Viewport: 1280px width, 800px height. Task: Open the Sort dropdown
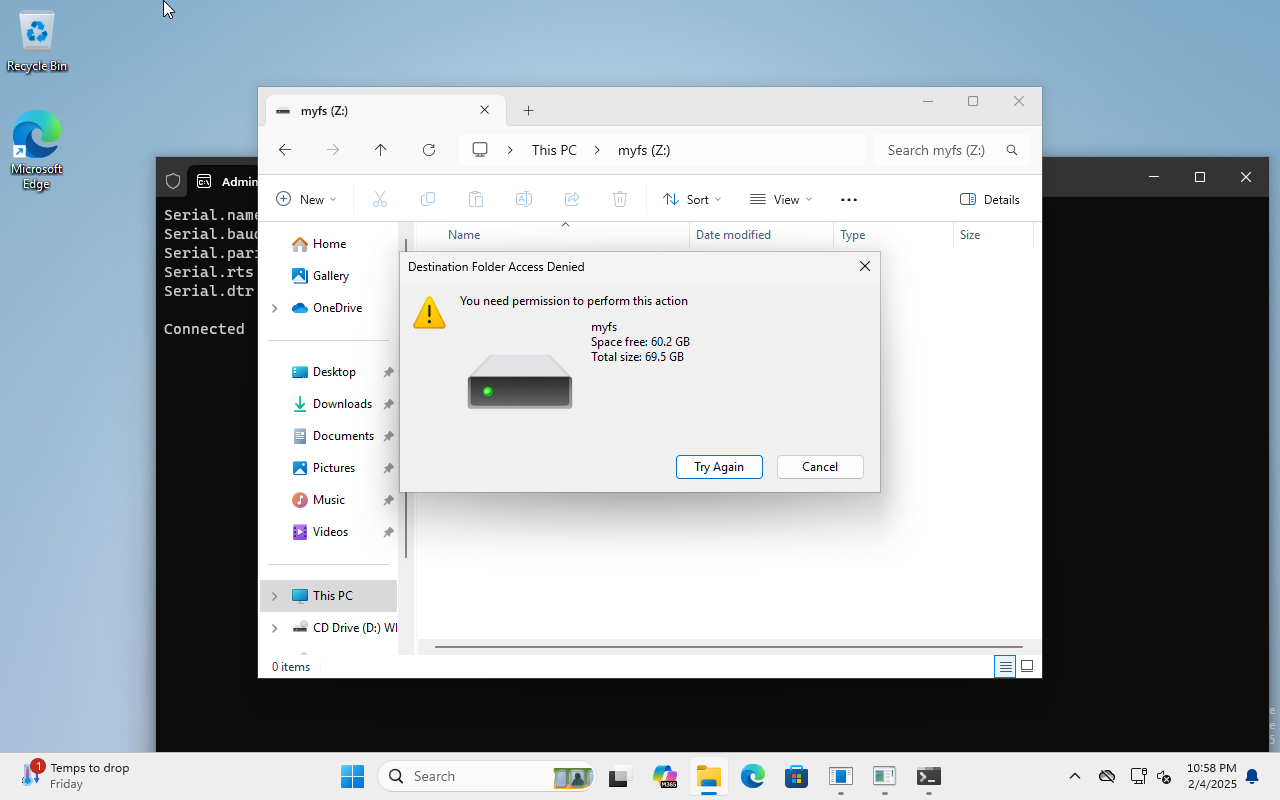[x=692, y=200]
